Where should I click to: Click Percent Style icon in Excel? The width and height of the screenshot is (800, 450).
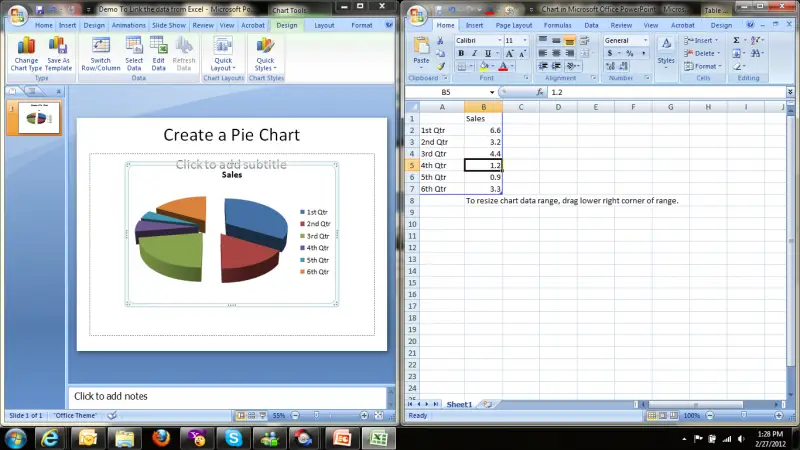(x=630, y=53)
